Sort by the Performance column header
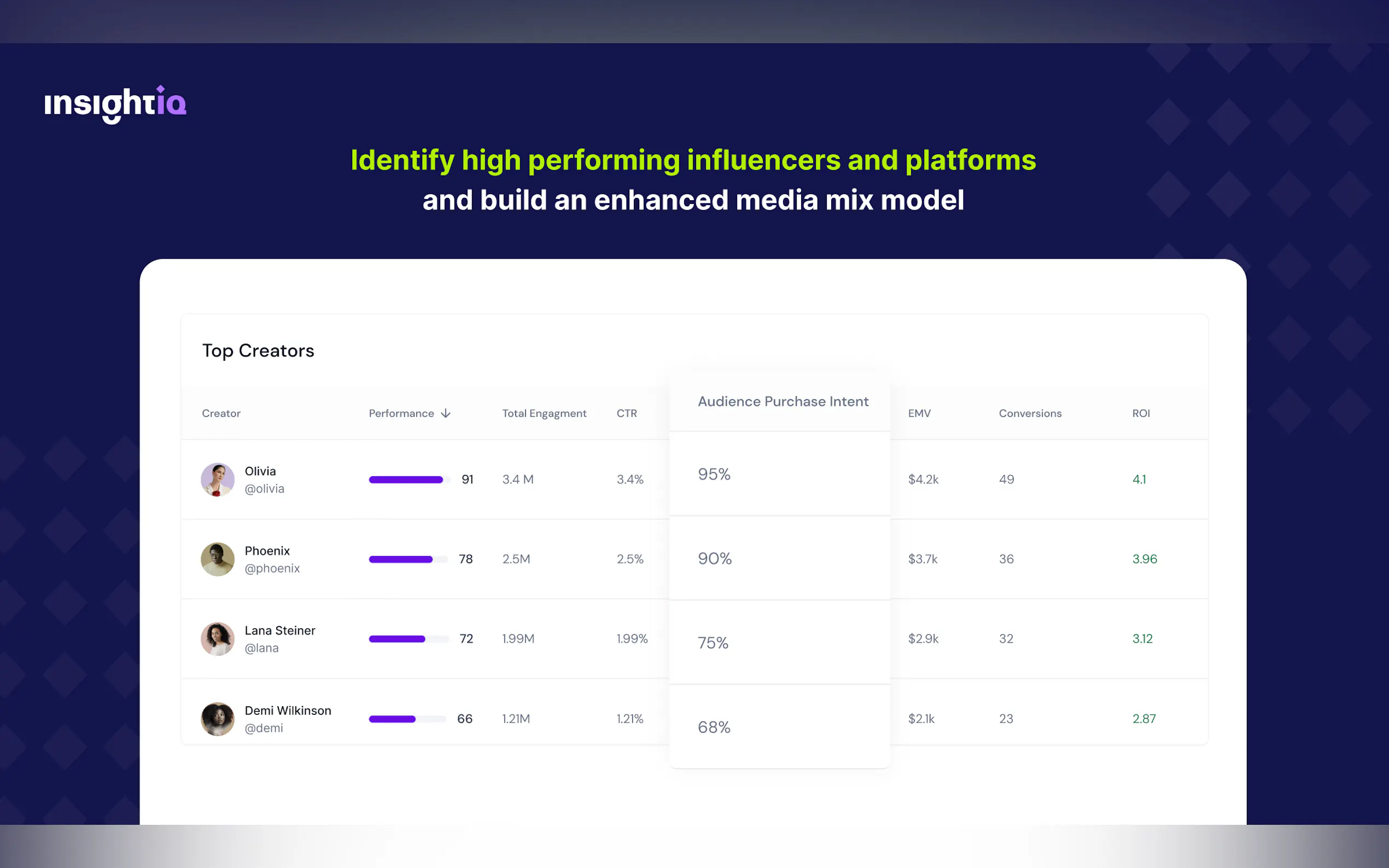This screenshot has height=868, width=1389. [x=401, y=413]
